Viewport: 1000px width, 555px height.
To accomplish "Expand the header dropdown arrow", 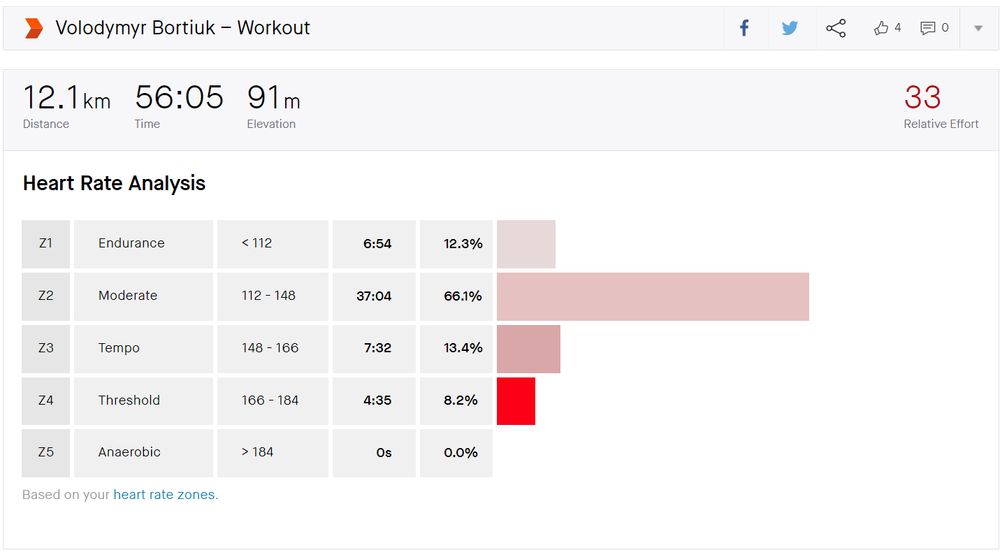I will point(978,28).
